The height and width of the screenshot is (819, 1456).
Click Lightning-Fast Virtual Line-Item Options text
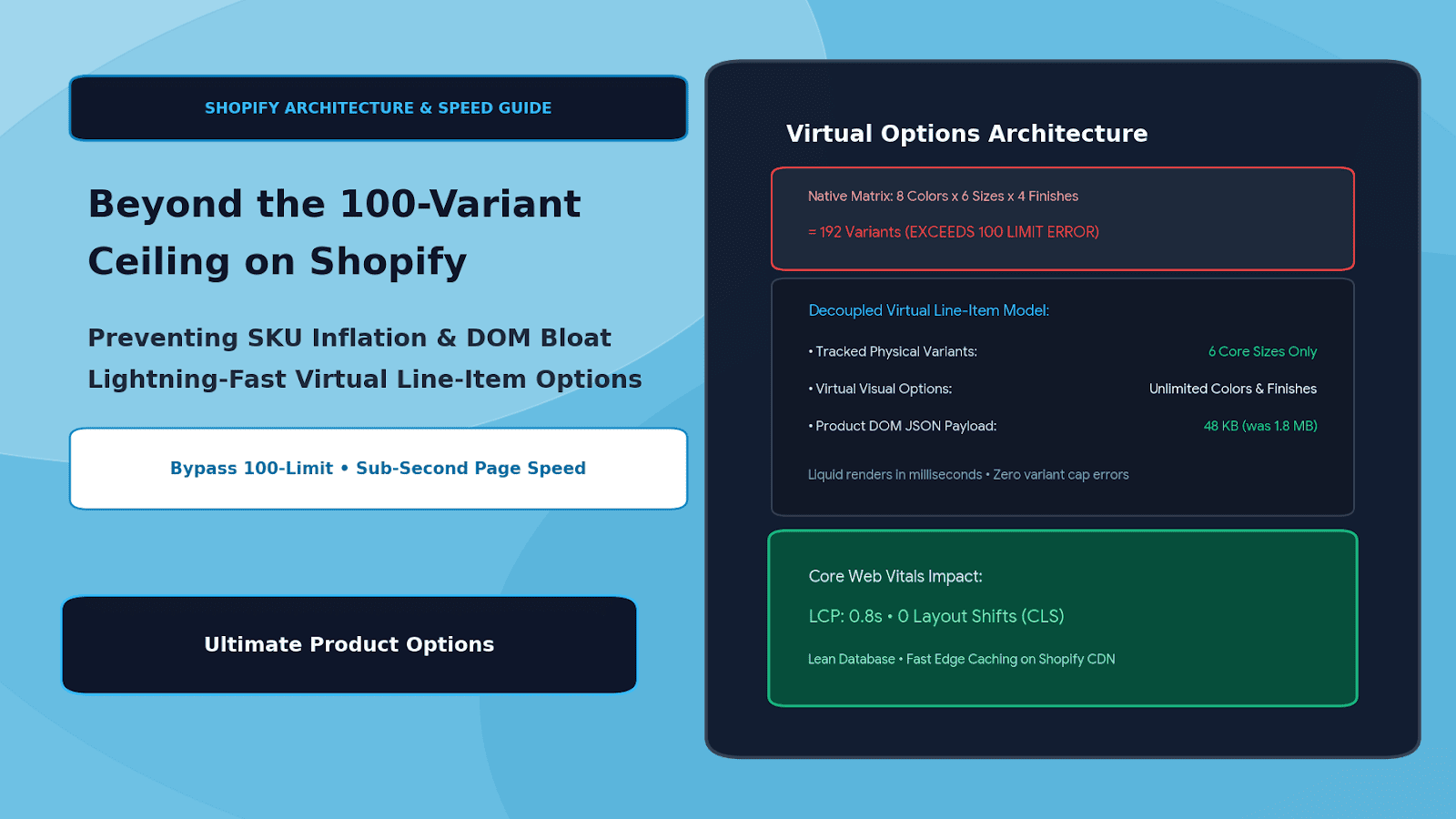coord(365,379)
